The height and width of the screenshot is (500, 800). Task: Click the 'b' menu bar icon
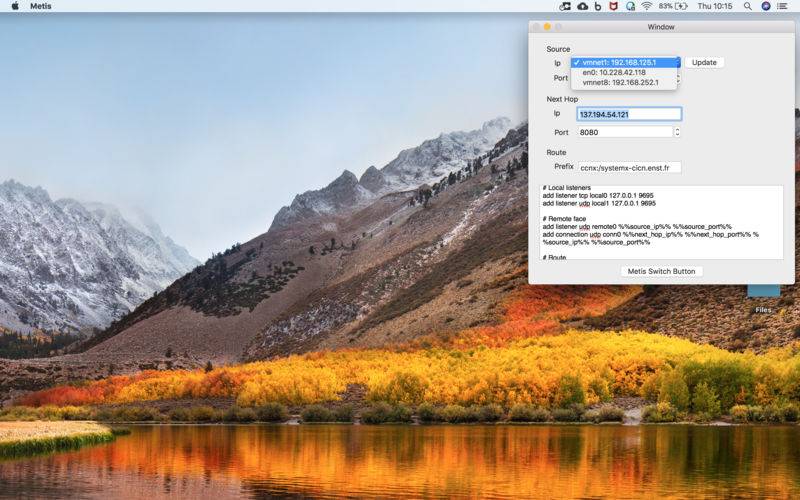pos(598,6)
